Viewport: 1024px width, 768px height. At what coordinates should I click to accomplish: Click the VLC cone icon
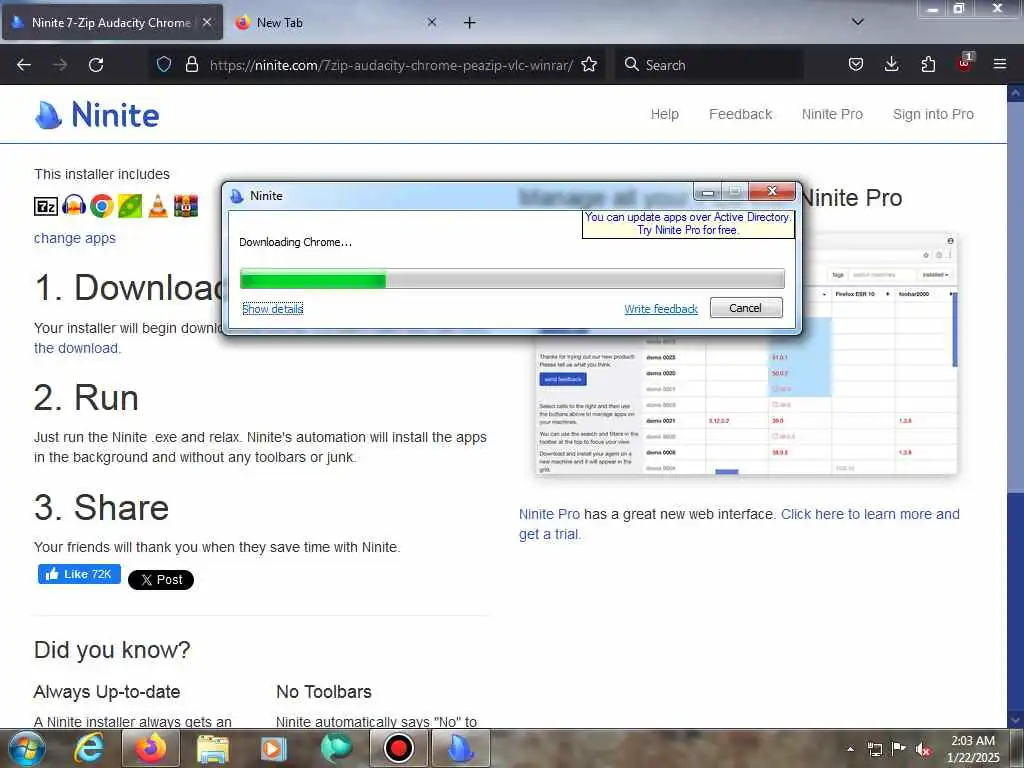pyautogui.click(x=157, y=206)
